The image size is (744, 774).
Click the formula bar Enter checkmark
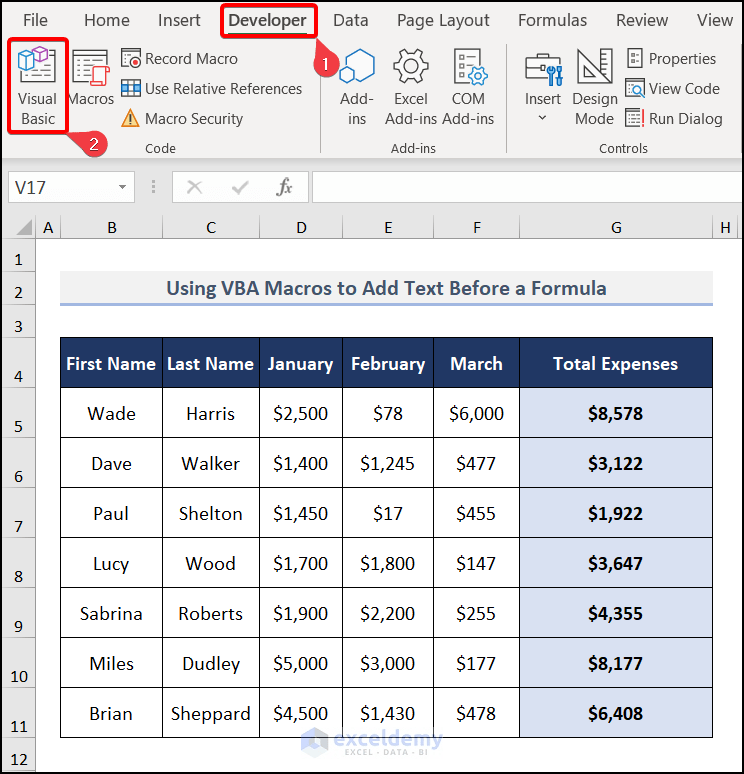240,187
